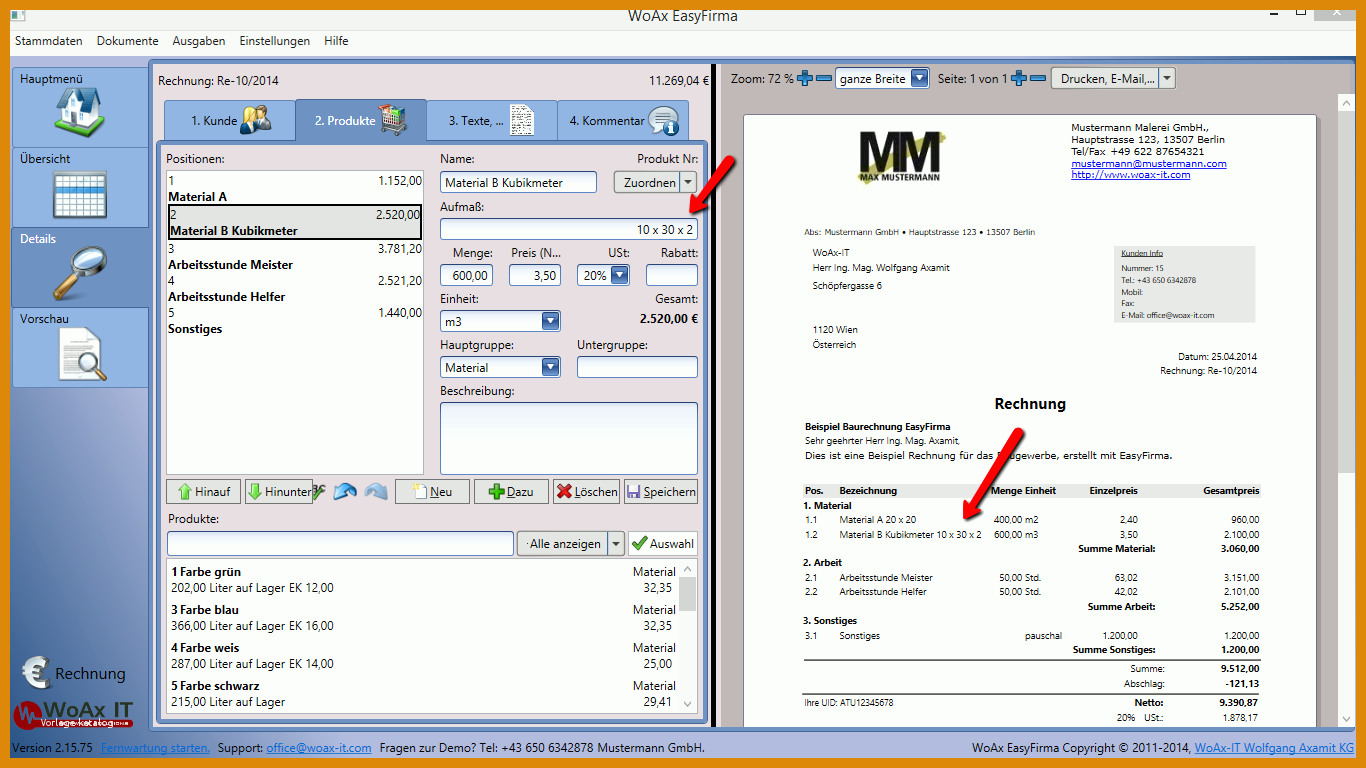Click the Euro Rechnung icon
1366x768 pixels.
(x=37, y=673)
